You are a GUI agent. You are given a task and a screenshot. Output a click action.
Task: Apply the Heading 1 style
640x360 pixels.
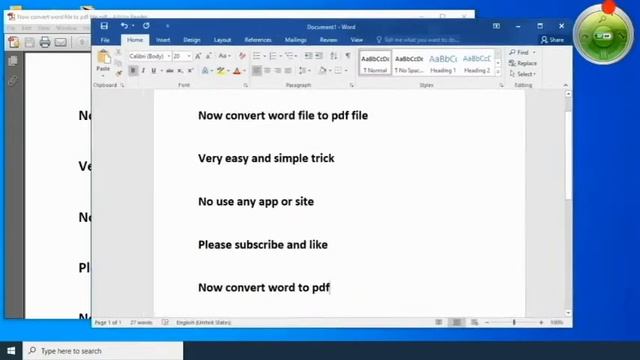coord(443,63)
